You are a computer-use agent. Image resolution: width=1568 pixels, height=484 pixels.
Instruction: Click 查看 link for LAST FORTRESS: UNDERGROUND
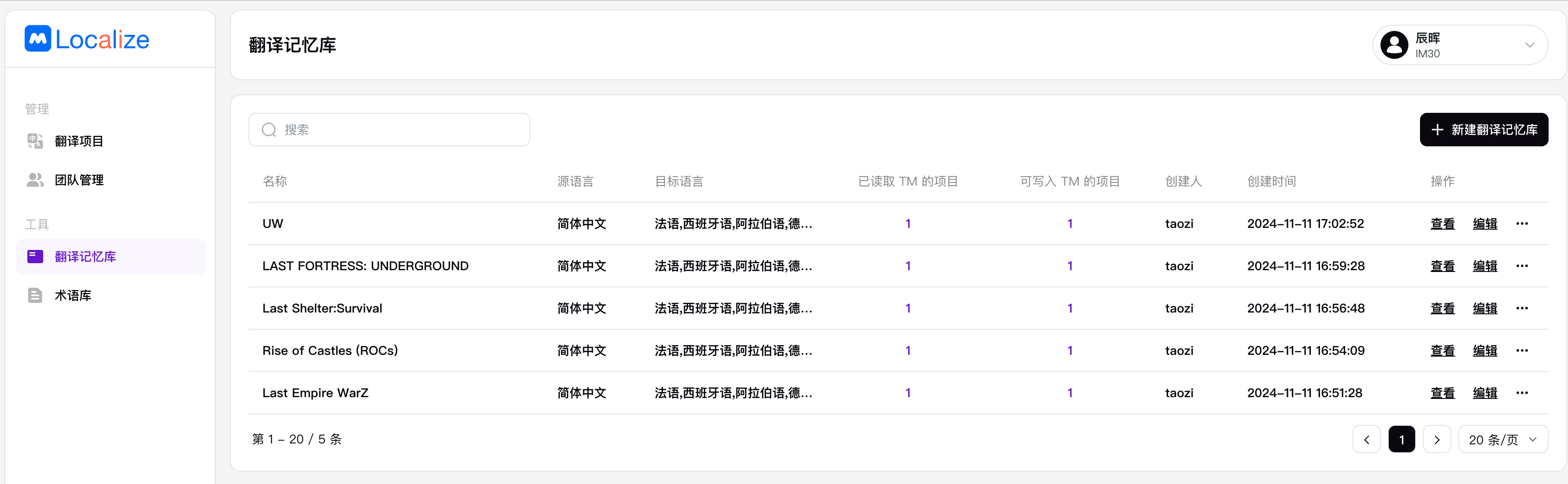(1442, 266)
